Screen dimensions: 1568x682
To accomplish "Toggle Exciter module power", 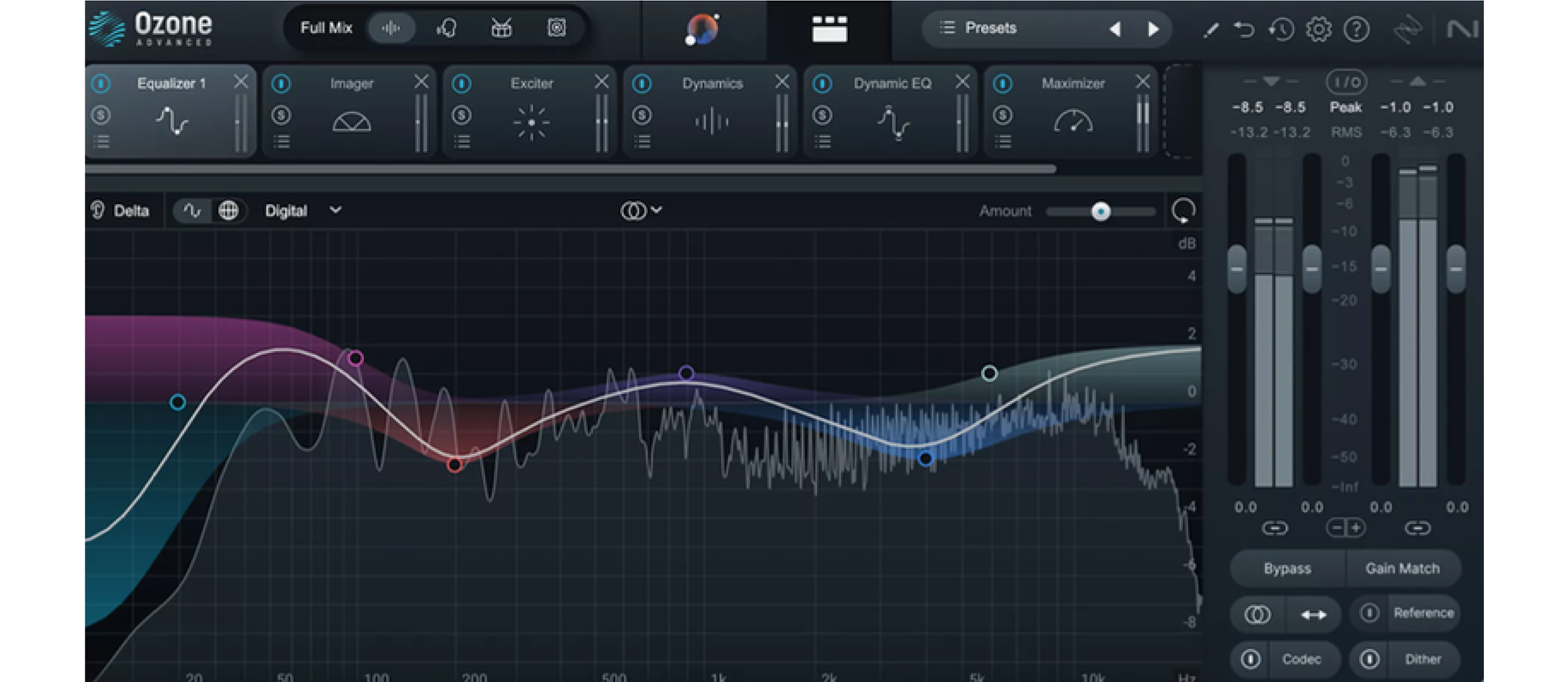I will coord(461,84).
